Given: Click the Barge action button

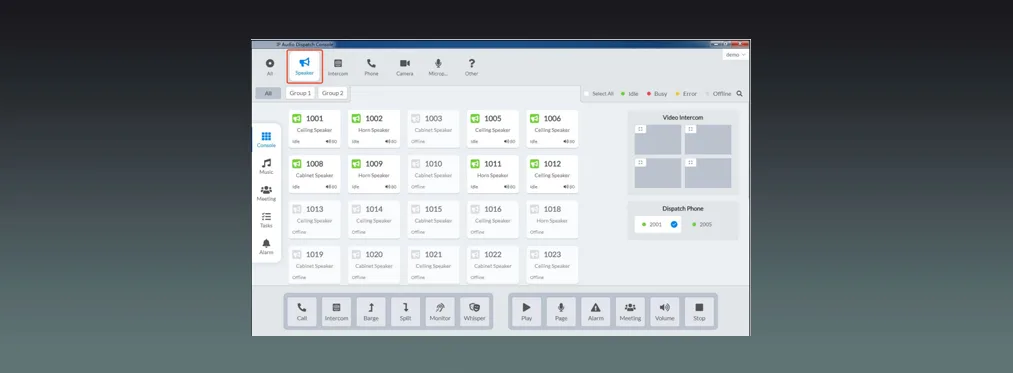Looking at the screenshot, I should pyautogui.click(x=371, y=312).
